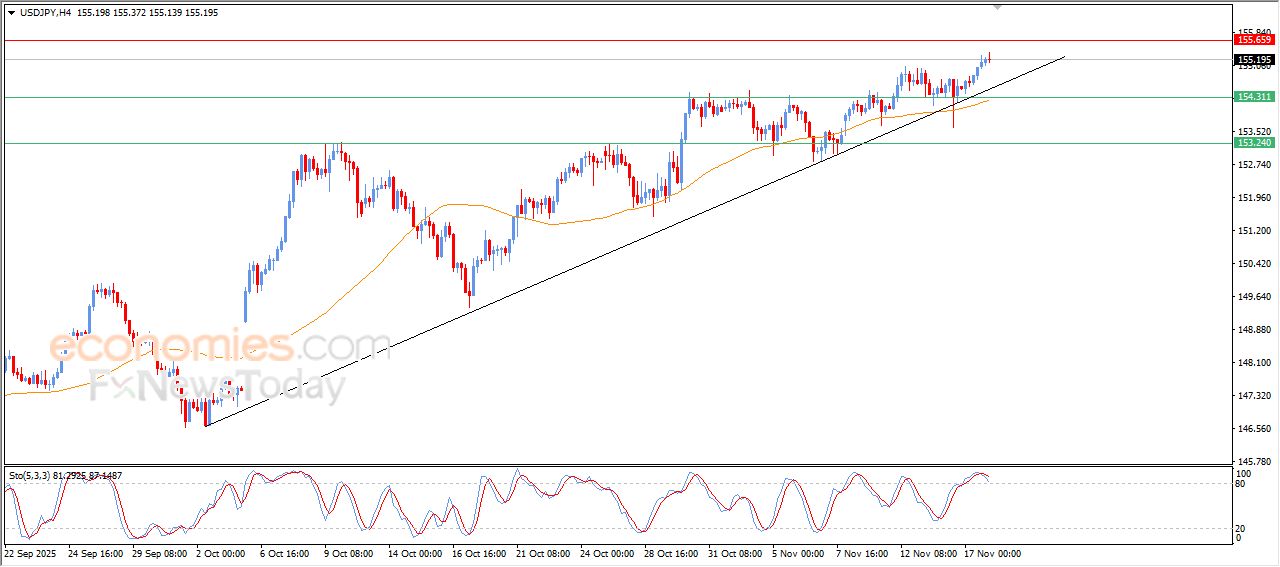The height and width of the screenshot is (567, 1280).
Task: Click the USDJPY,H4 chart title text
Action: tap(50, 13)
